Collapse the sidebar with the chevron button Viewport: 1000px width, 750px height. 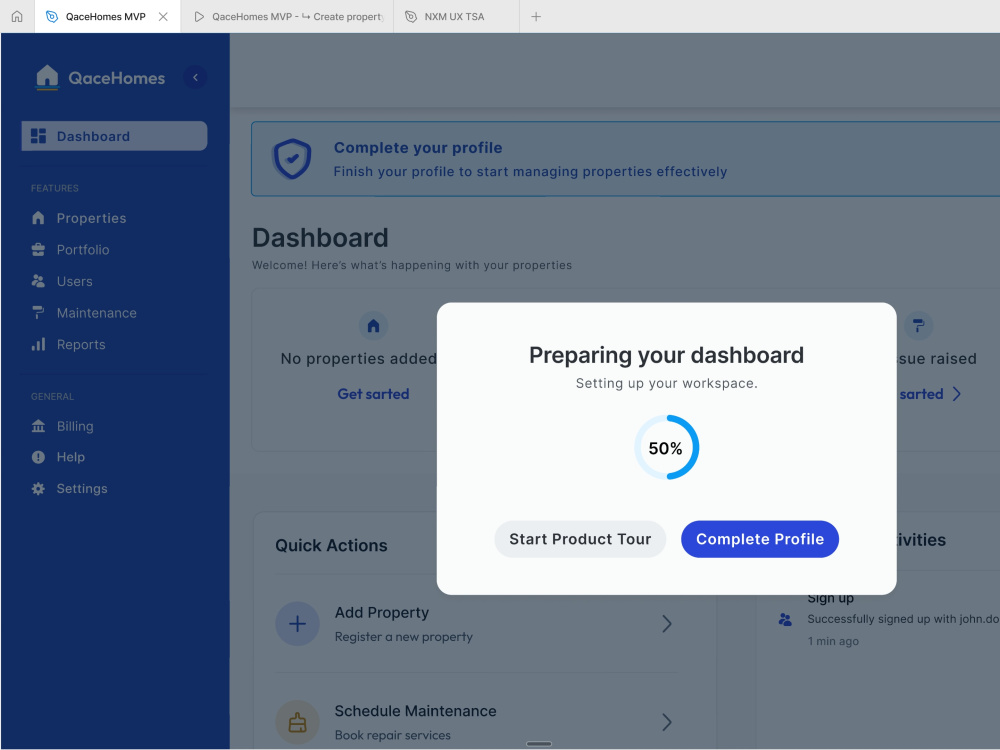pos(195,77)
